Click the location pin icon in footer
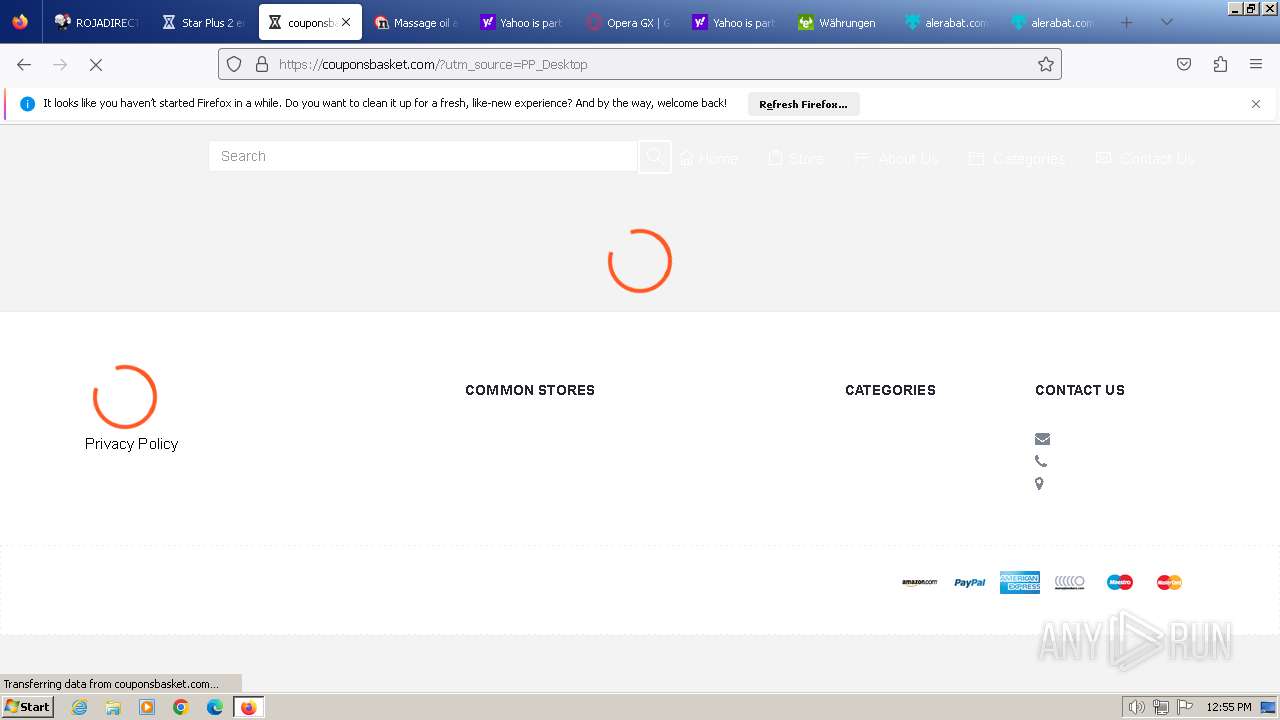1280x720 pixels. coord(1039,484)
